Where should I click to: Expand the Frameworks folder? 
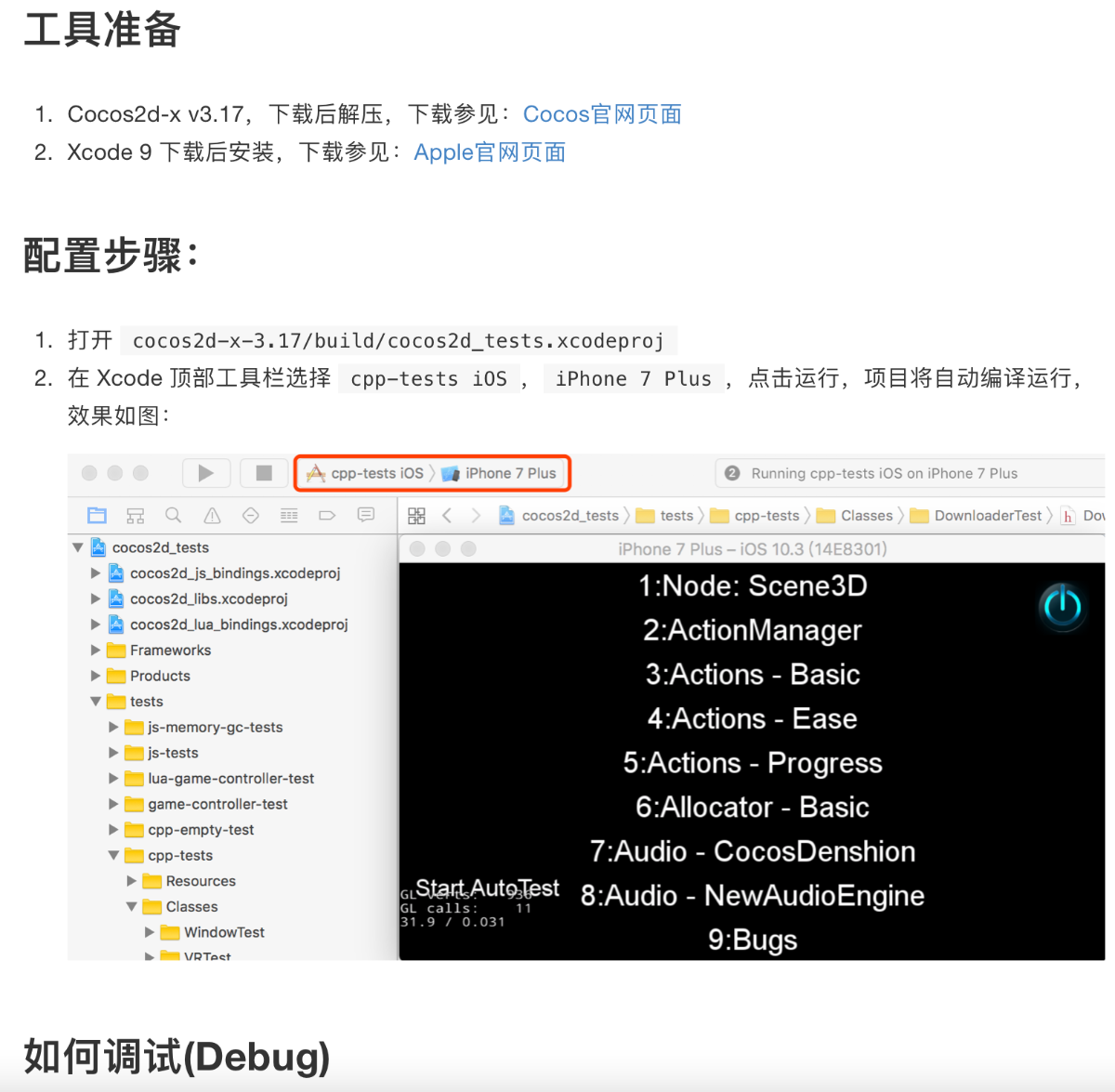click(96, 650)
